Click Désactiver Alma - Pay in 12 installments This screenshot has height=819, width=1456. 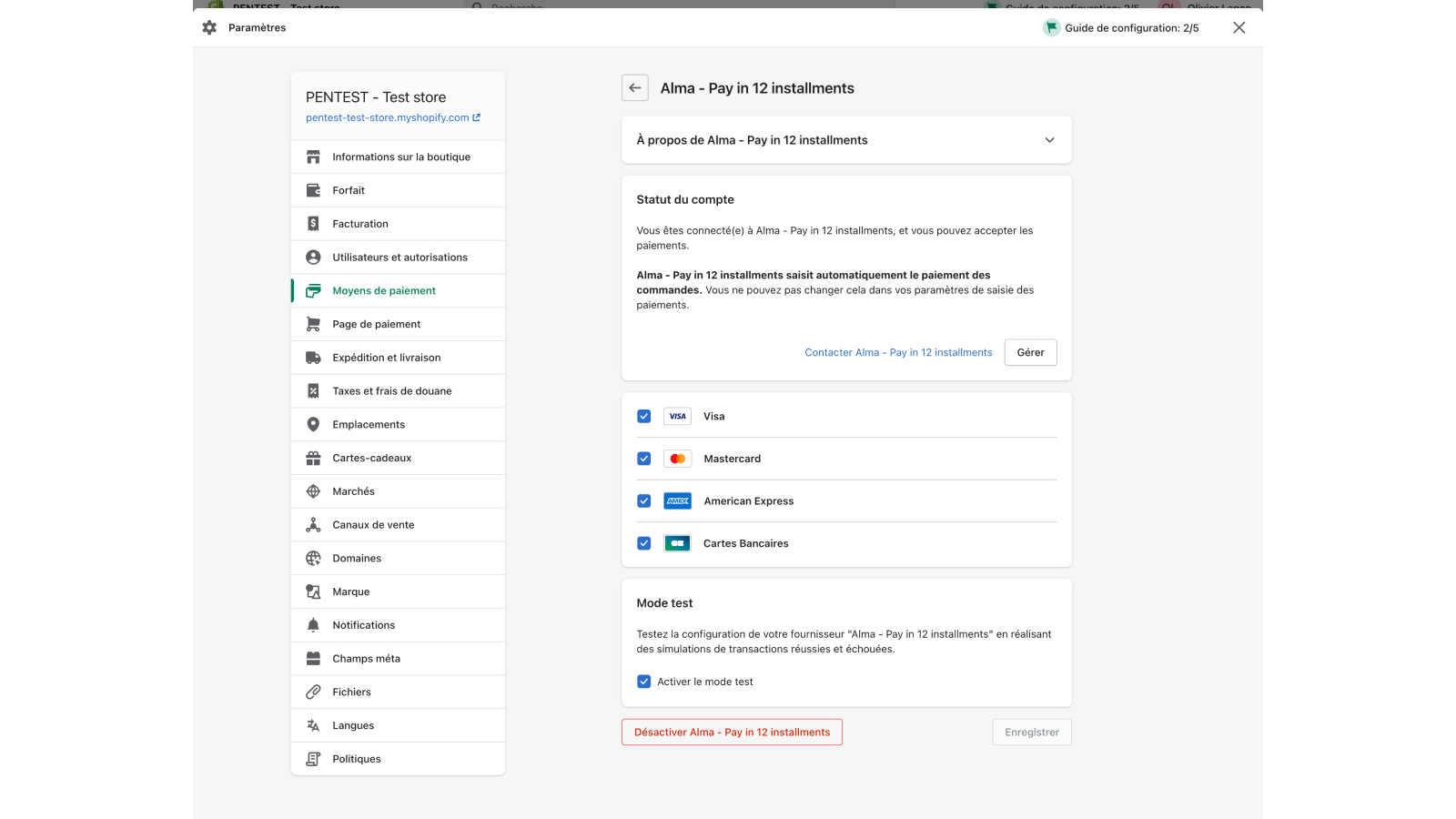coord(732,732)
